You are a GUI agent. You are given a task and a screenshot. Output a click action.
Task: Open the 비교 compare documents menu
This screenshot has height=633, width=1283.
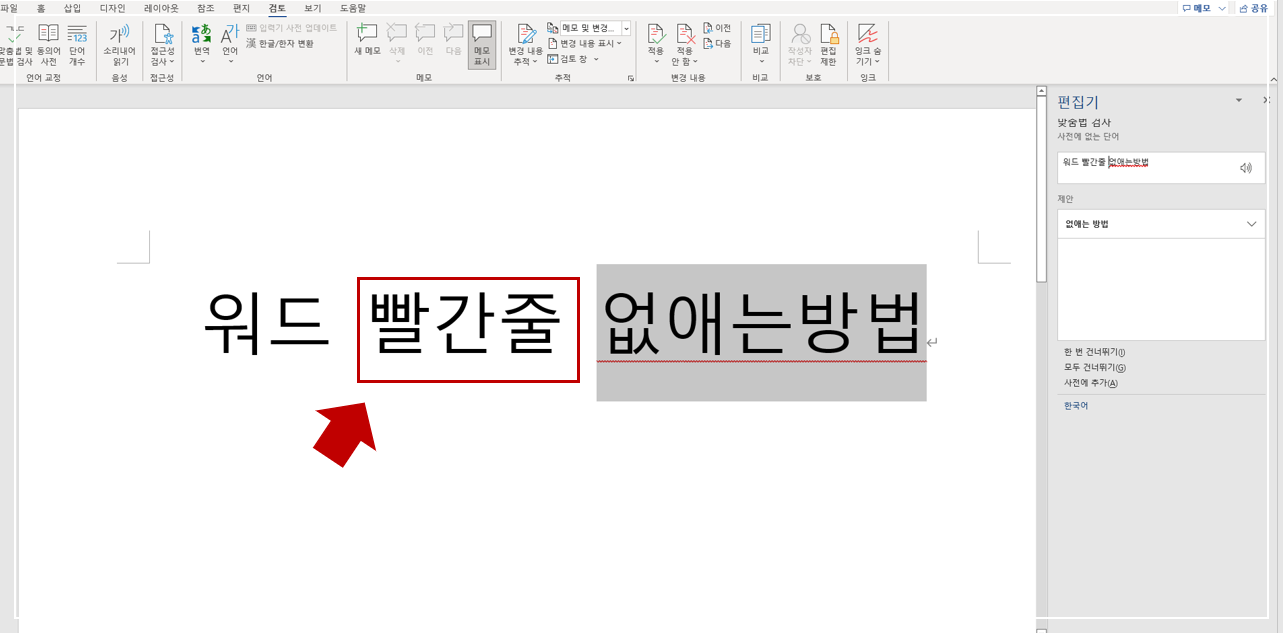(x=761, y=45)
